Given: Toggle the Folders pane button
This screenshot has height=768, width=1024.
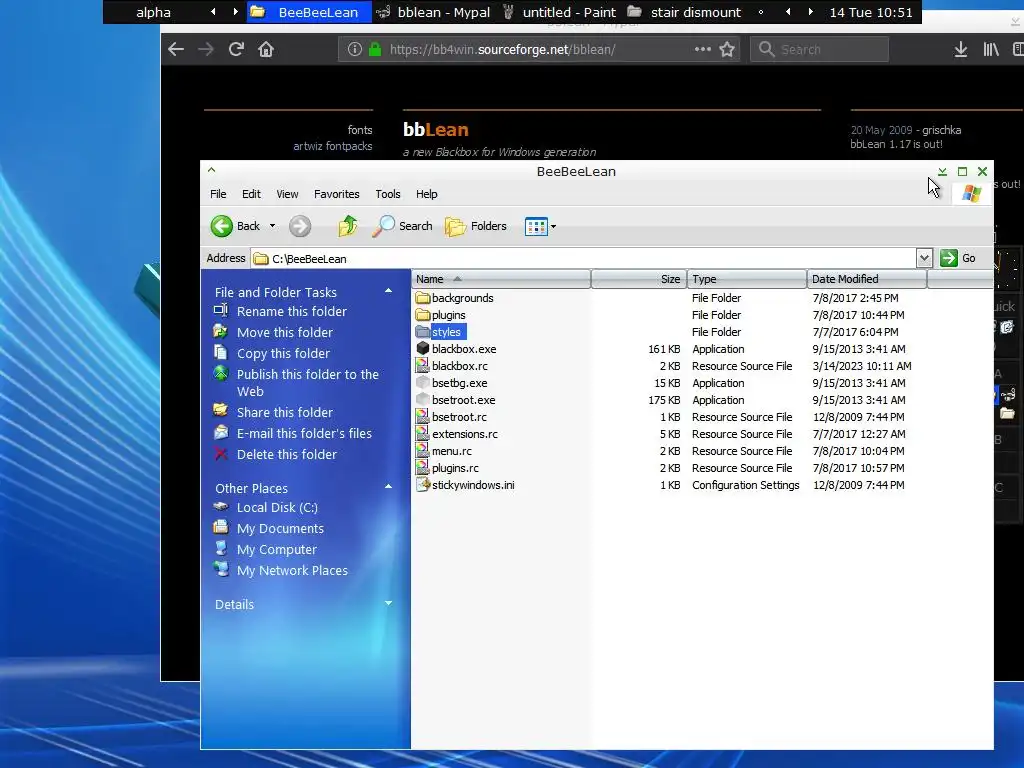Looking at the screenshot, I should pos(475,226).
